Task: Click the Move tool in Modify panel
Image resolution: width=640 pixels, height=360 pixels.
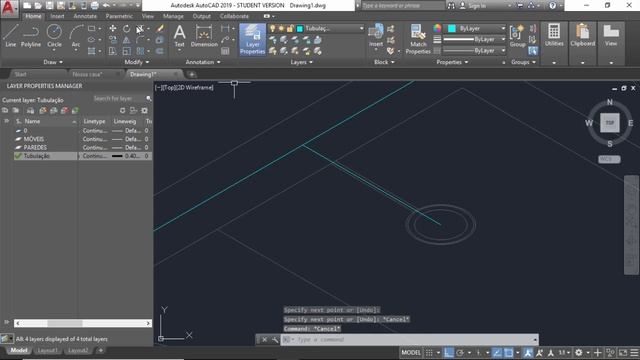Action: (x=113, y=29)
